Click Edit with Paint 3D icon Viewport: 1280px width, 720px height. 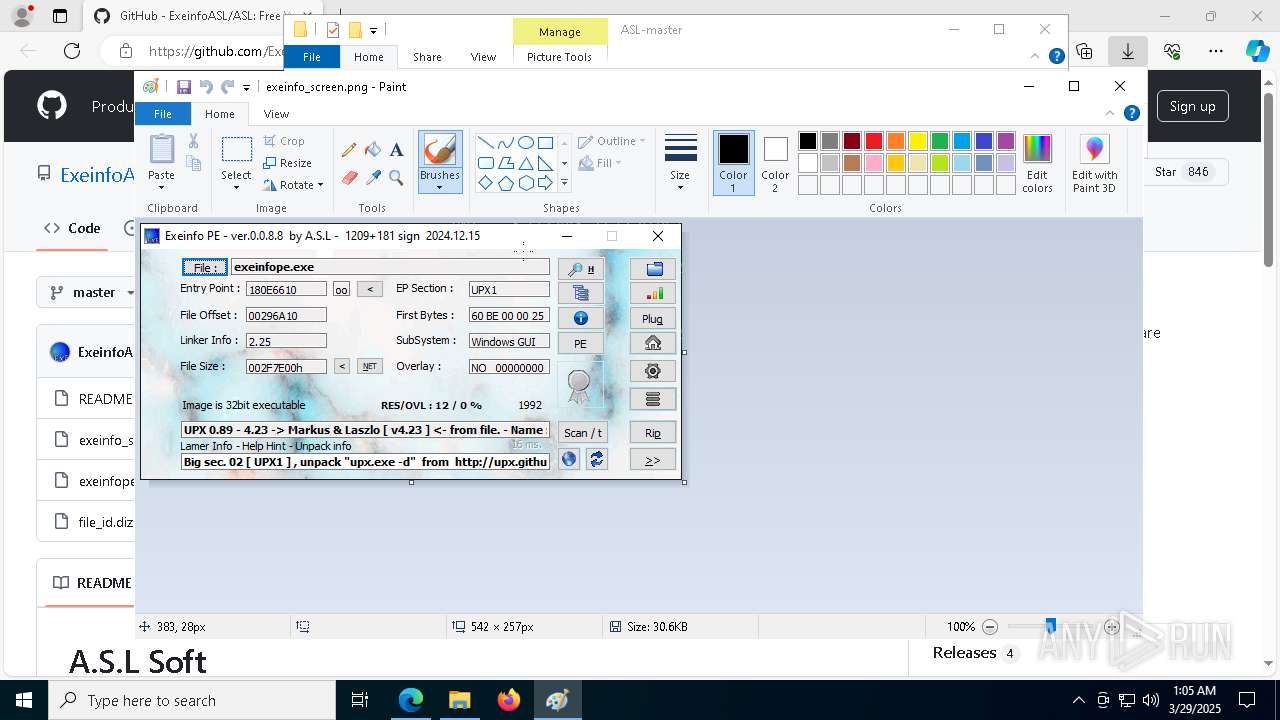point(1094,163)
